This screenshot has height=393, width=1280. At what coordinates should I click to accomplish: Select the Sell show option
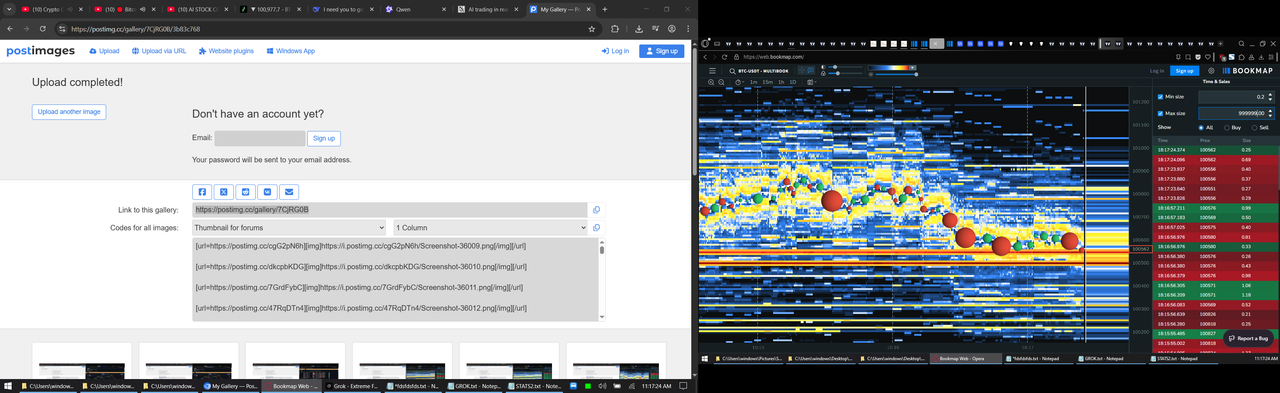point(1253,128)
